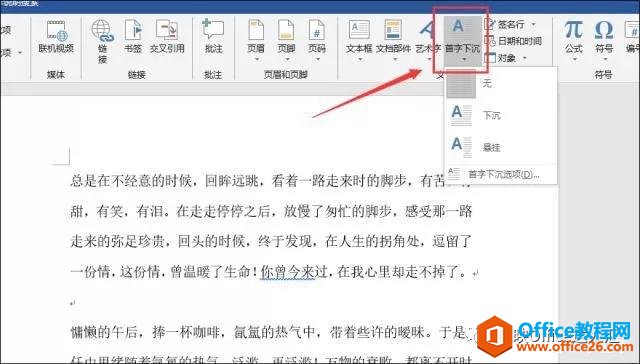
Task: Choose 无 (none) drop cap option
Action: coord(501,84)
